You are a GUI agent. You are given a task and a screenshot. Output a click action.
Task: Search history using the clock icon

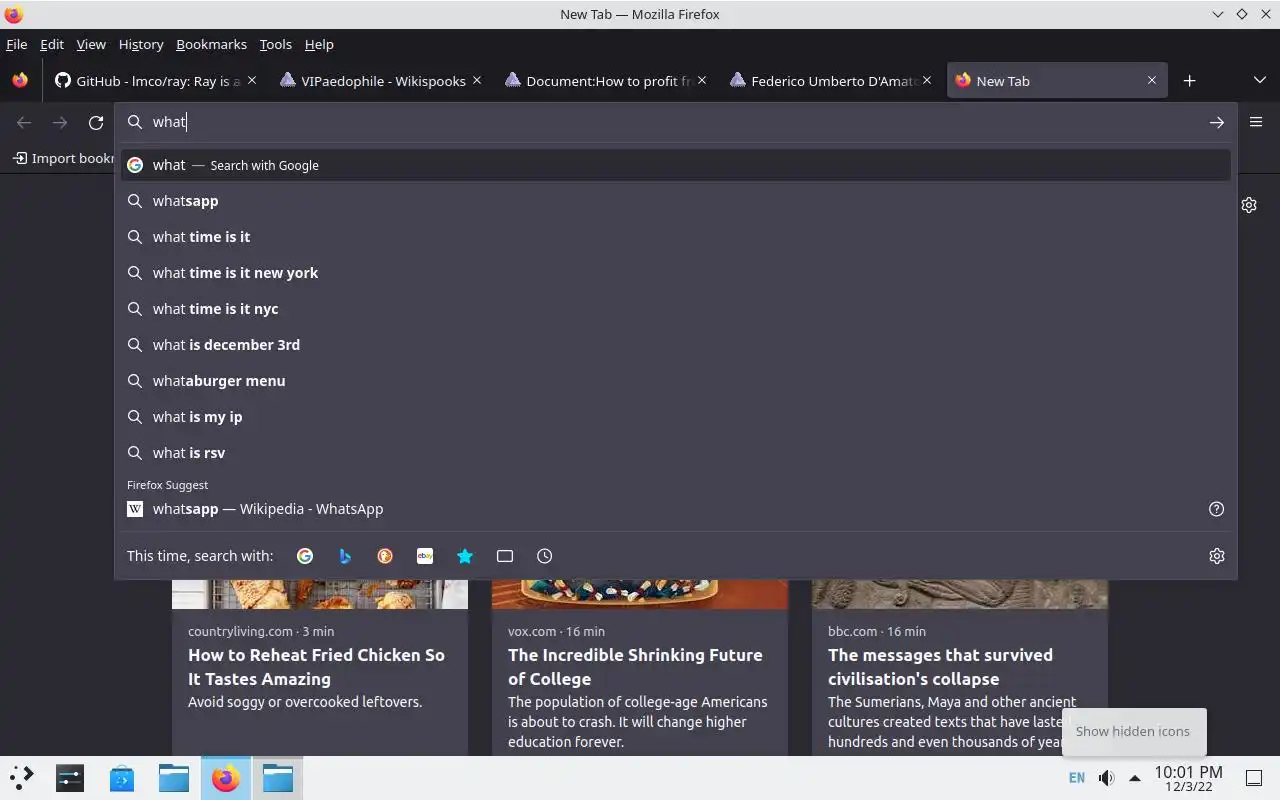coord(545,556)
